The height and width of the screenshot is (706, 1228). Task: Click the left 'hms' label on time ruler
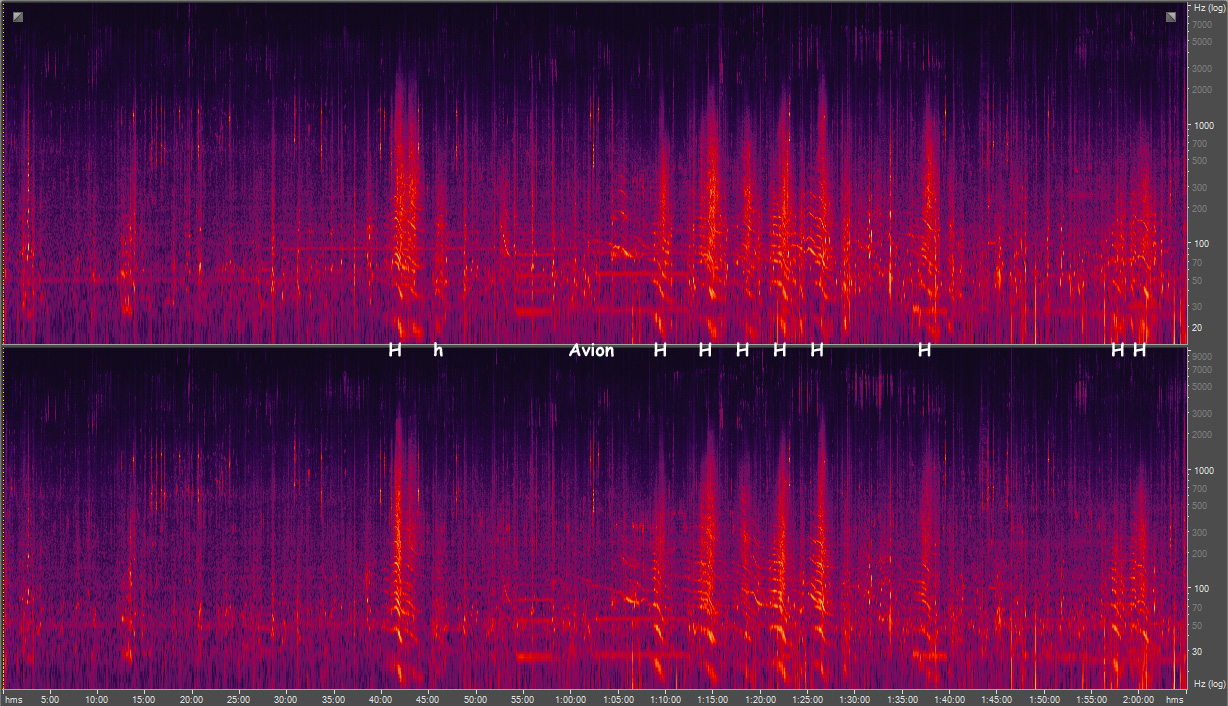[14, 699]
